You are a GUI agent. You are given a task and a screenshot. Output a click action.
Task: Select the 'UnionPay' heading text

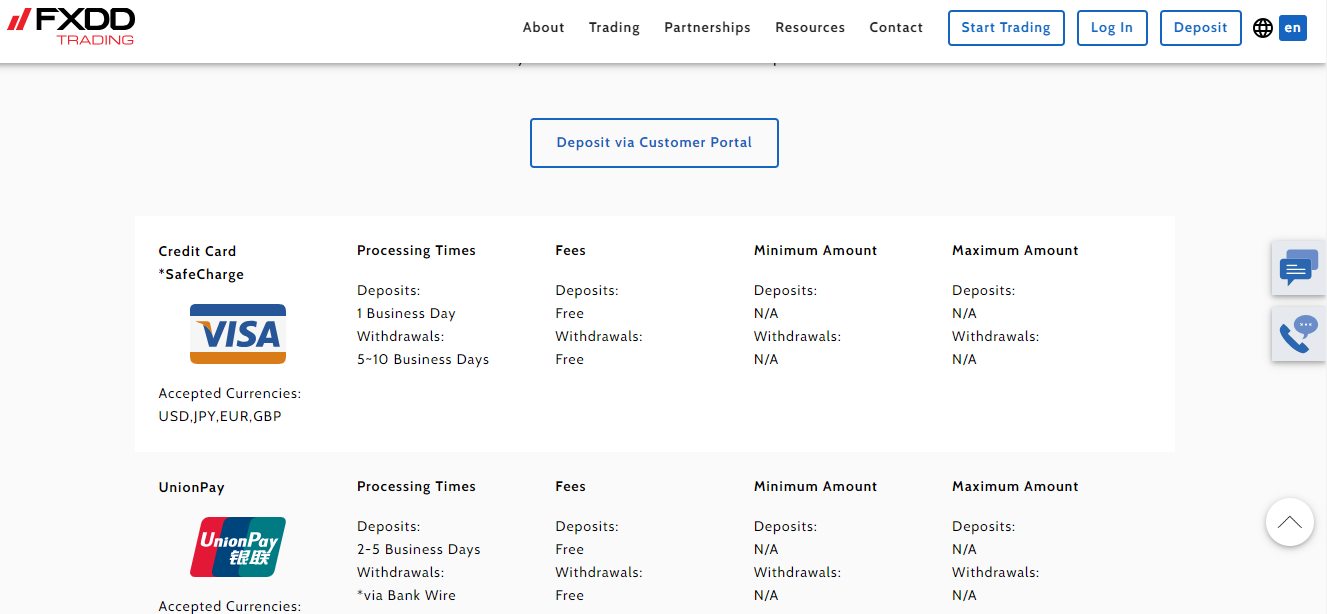[192, 488]
